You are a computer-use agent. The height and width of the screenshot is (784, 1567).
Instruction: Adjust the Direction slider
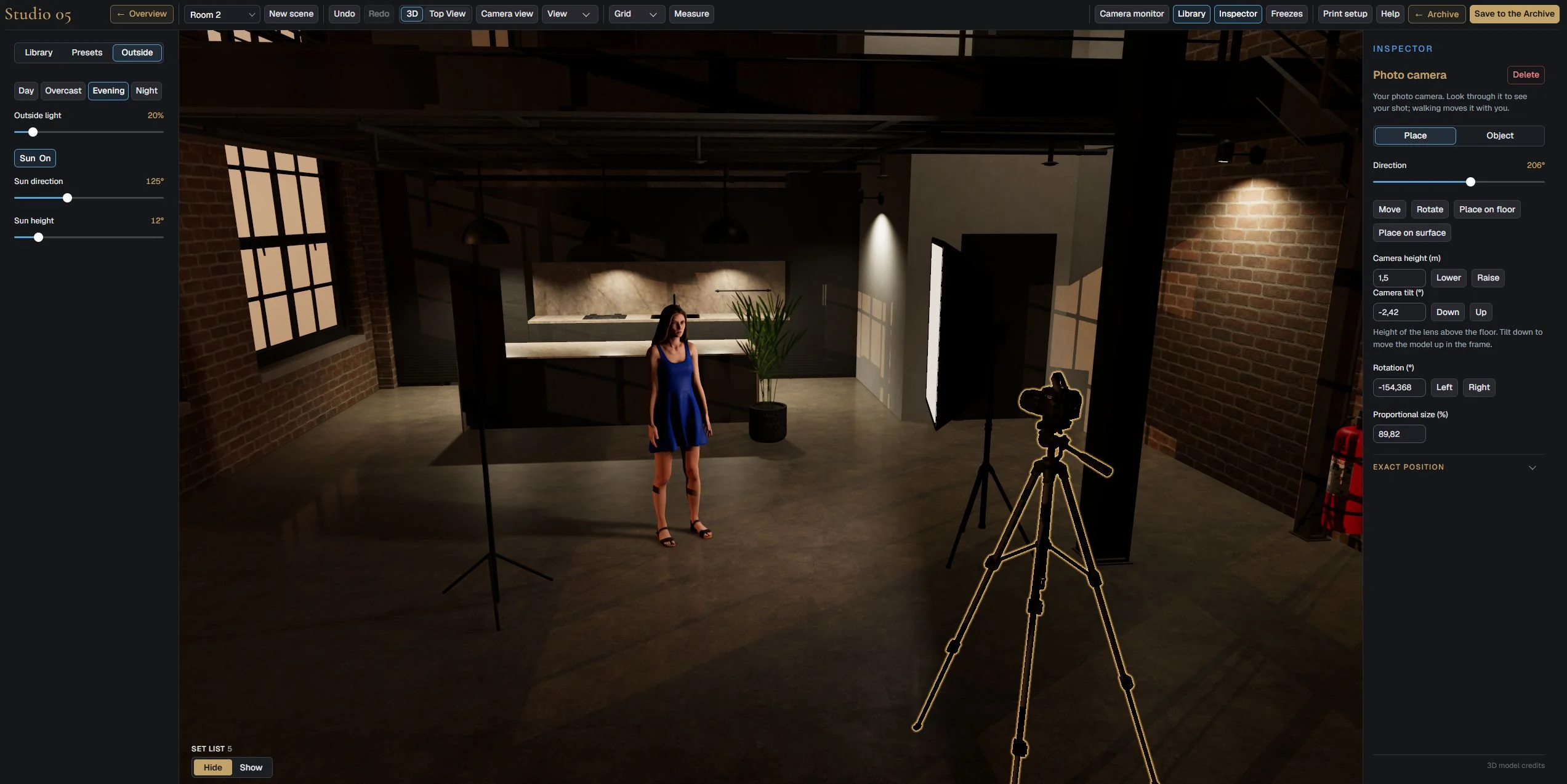click(x=1459, y=182)
